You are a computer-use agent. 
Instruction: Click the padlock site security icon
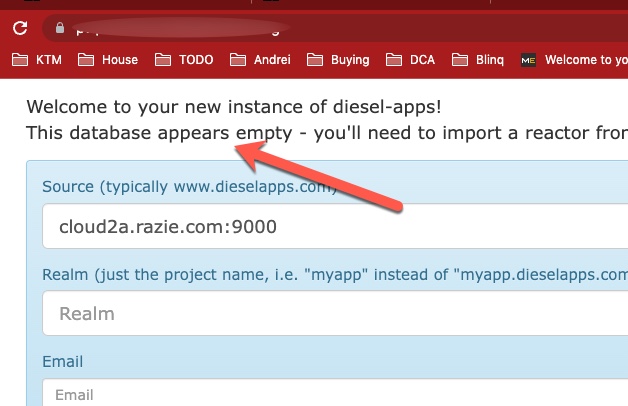click(60, 28)
